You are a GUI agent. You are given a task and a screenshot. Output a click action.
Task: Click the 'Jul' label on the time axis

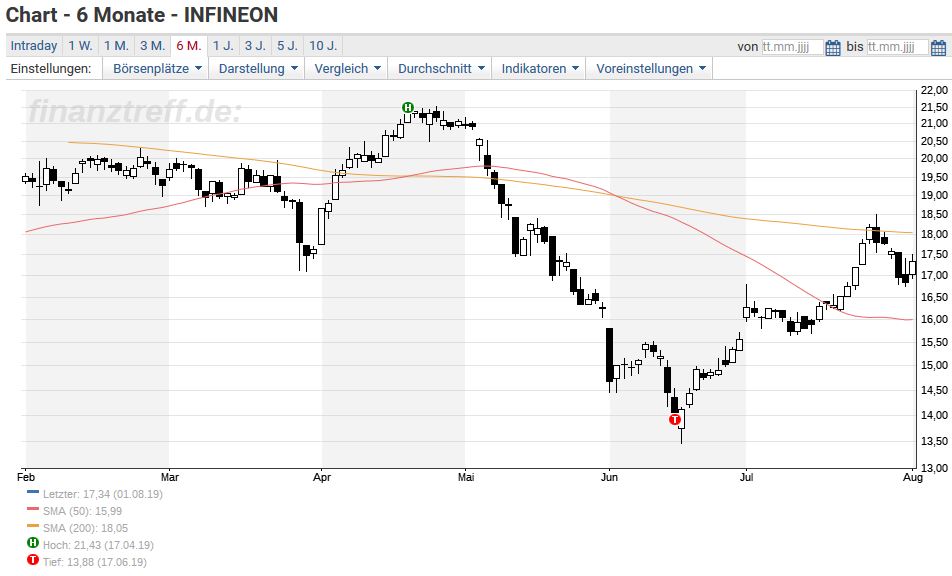tap(746, 477)
